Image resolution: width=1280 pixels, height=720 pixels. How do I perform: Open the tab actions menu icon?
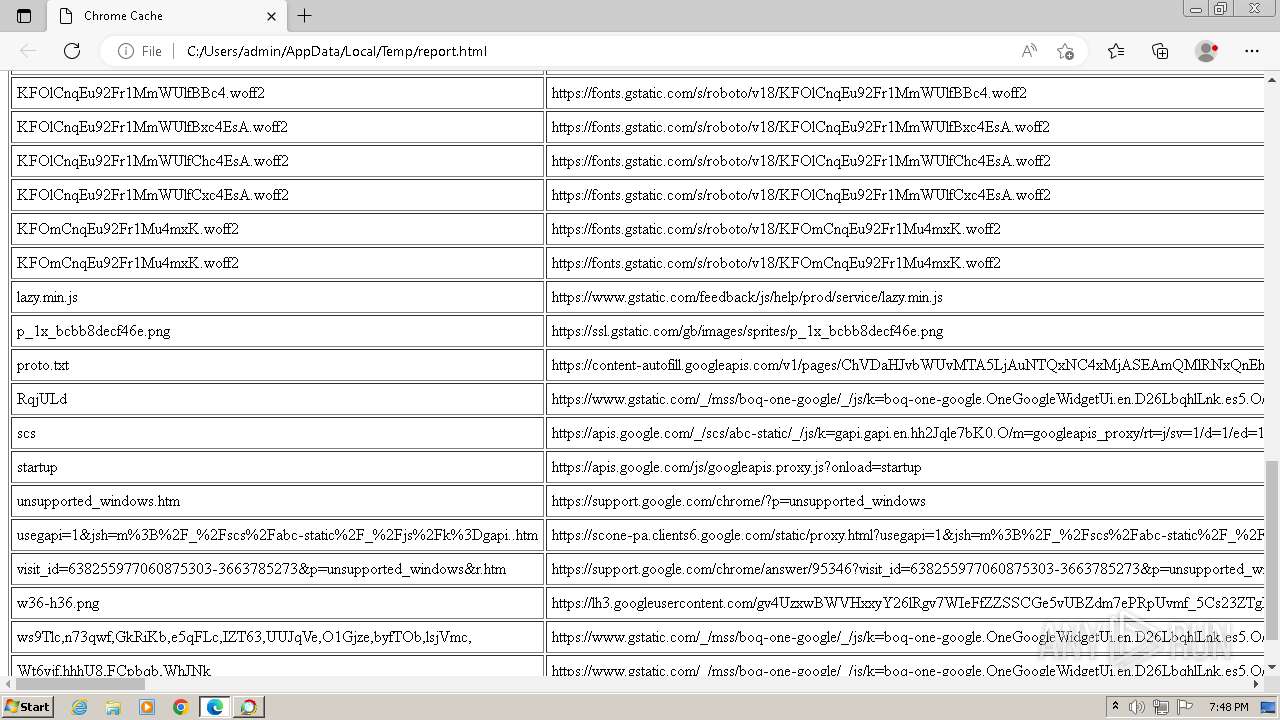click(24, 16)
